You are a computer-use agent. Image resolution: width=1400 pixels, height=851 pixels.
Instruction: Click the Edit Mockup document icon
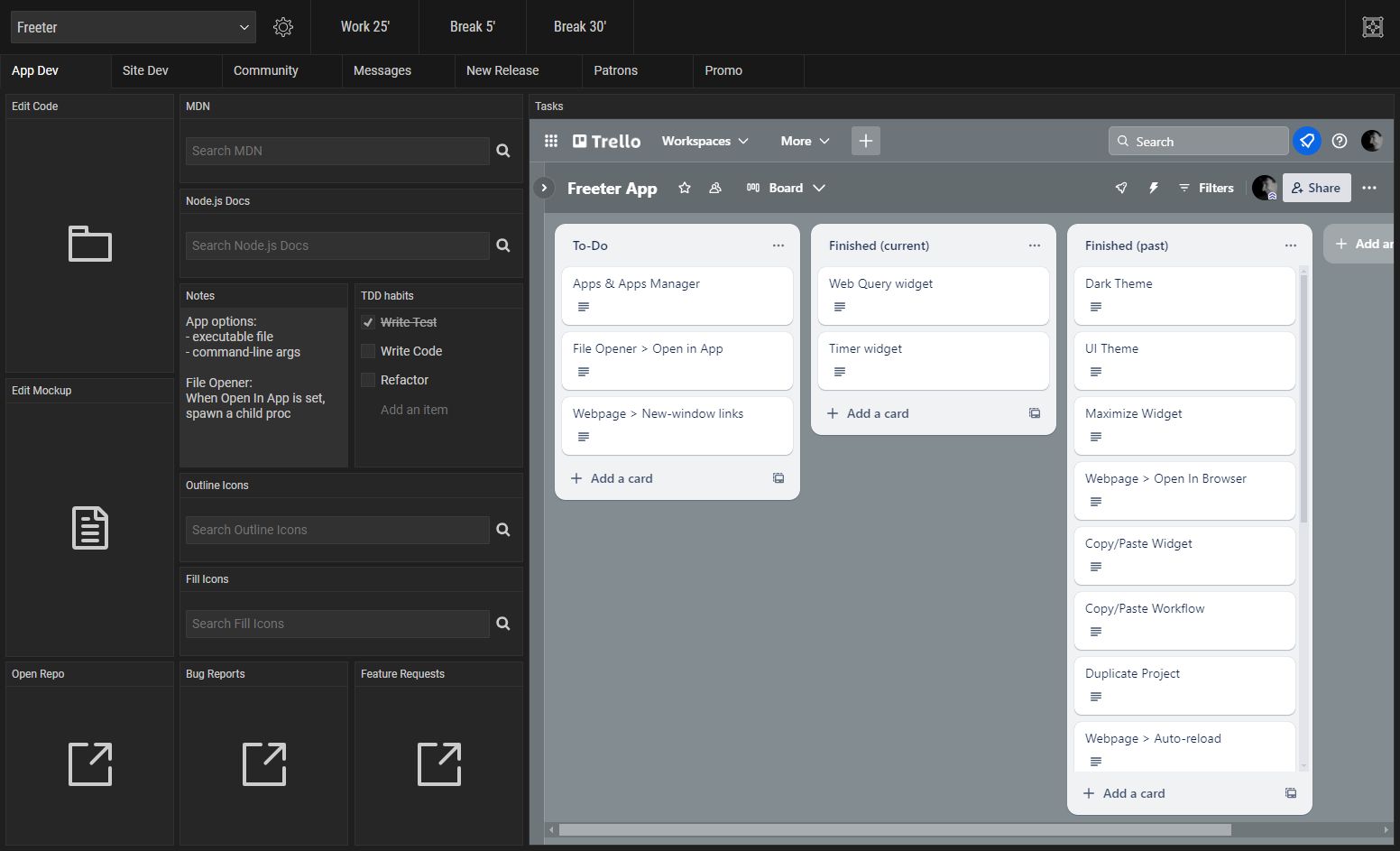pos(89,528)
